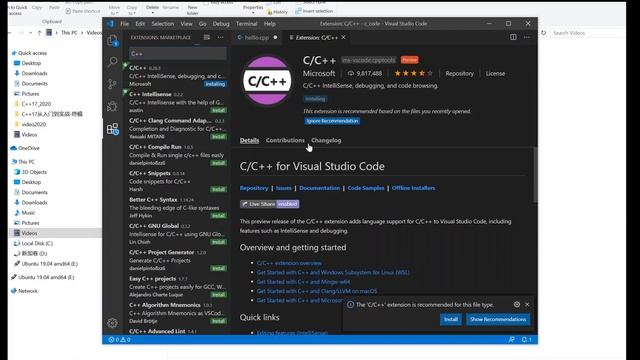640x360 pixels.
Task: Open the File menu in VS Code
Action: pyautogui.click(x=124, y=24)
